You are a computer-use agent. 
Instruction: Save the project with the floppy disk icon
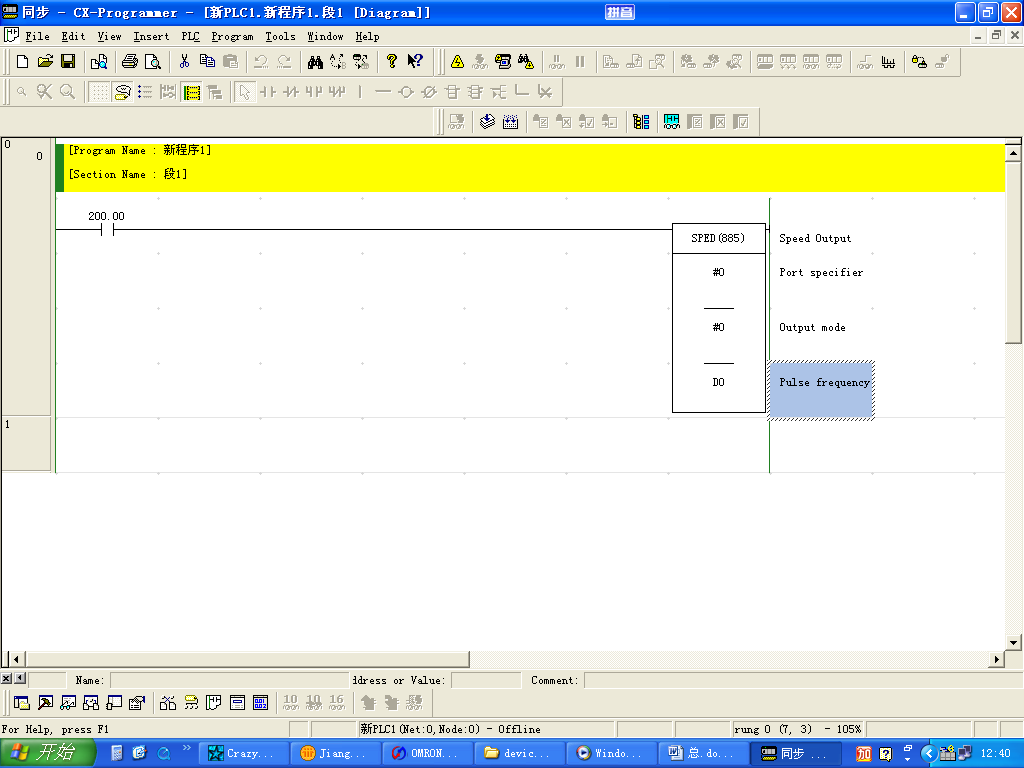pos(68,61)
